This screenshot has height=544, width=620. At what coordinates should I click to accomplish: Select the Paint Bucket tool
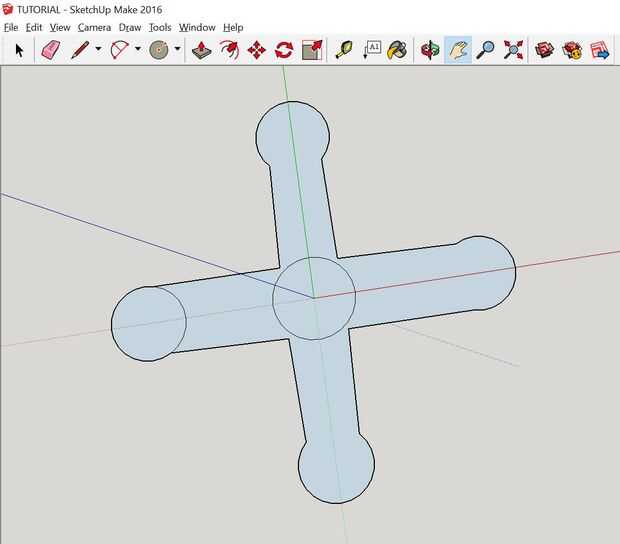tap(397, 50)
